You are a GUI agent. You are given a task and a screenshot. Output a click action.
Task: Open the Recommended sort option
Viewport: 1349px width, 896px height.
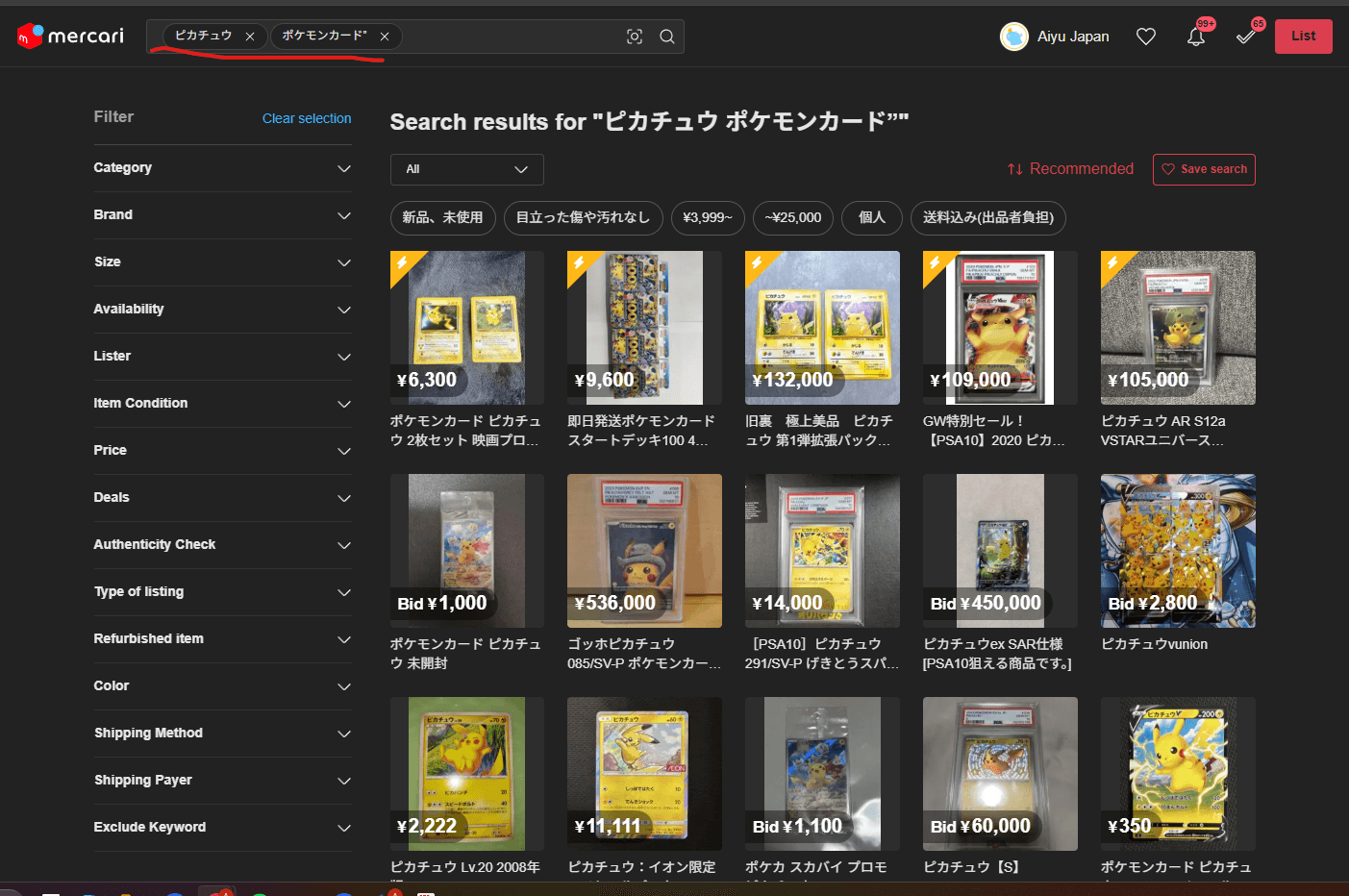[1070, 169]
